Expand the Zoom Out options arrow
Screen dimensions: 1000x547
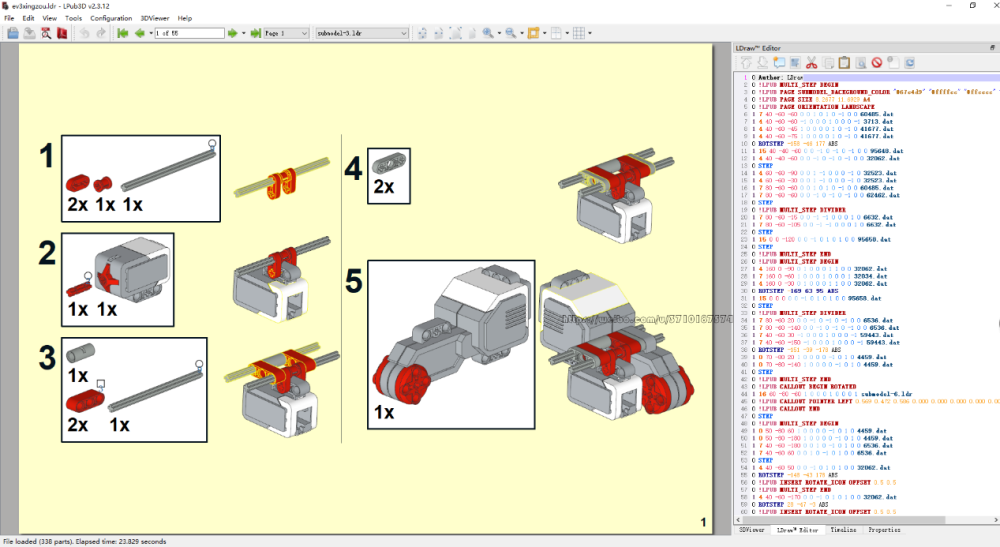(x=522, y=33)
